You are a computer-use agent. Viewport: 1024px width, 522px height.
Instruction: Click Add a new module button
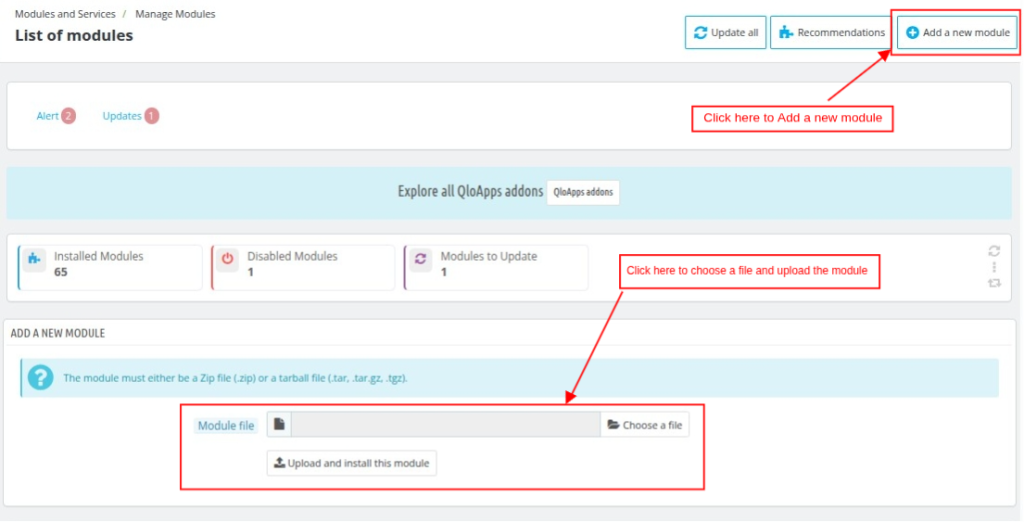pyautogui.click(x=957, y=33)
